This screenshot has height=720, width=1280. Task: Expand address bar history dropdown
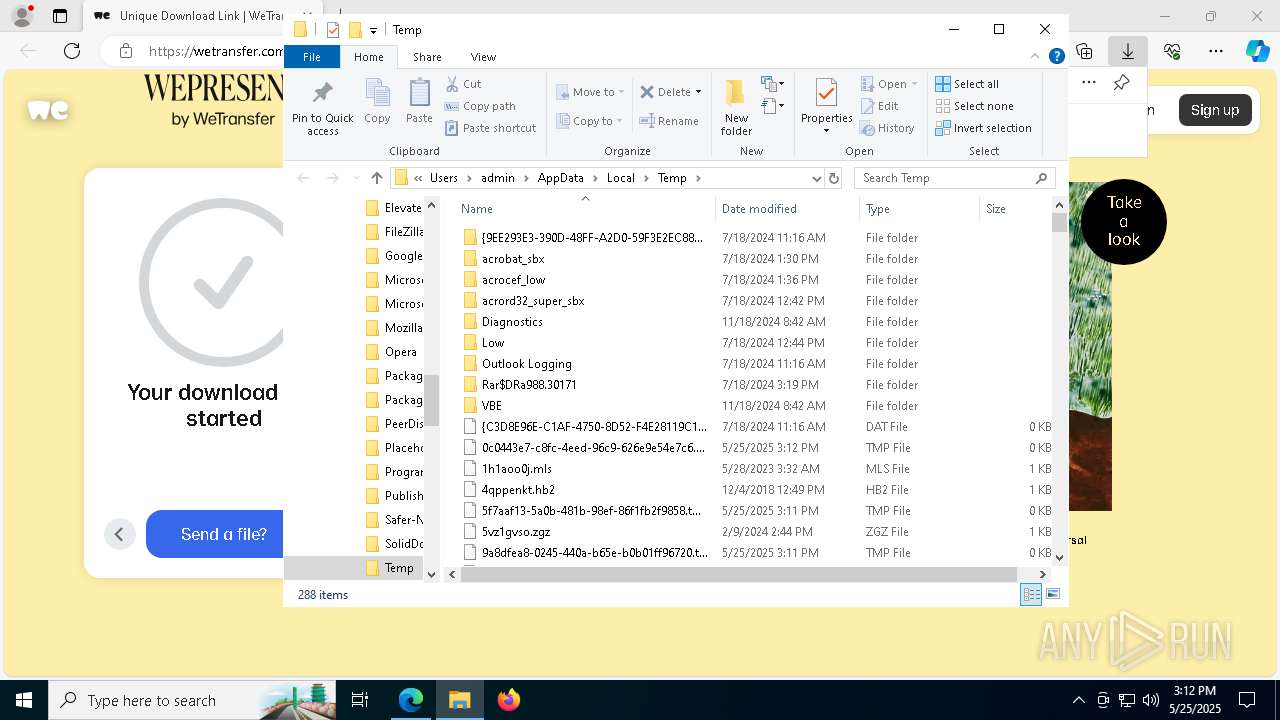tap(817, 178)
